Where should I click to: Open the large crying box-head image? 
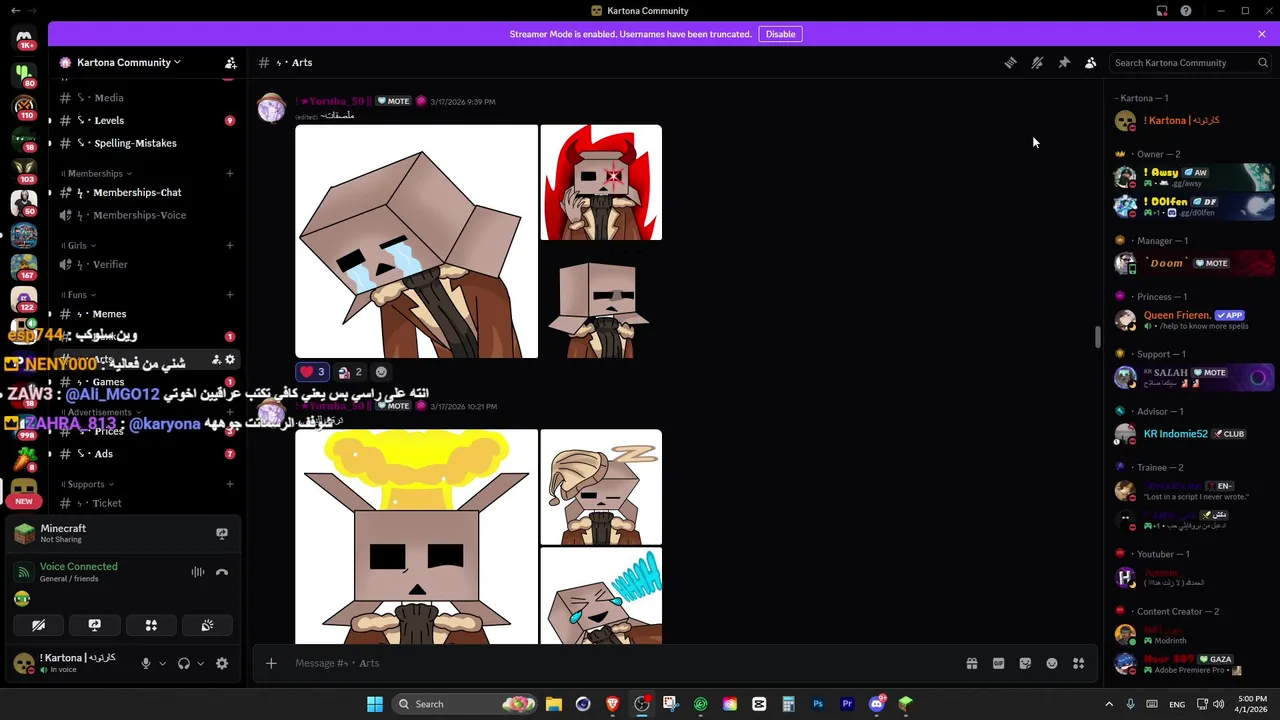[417, 241]
